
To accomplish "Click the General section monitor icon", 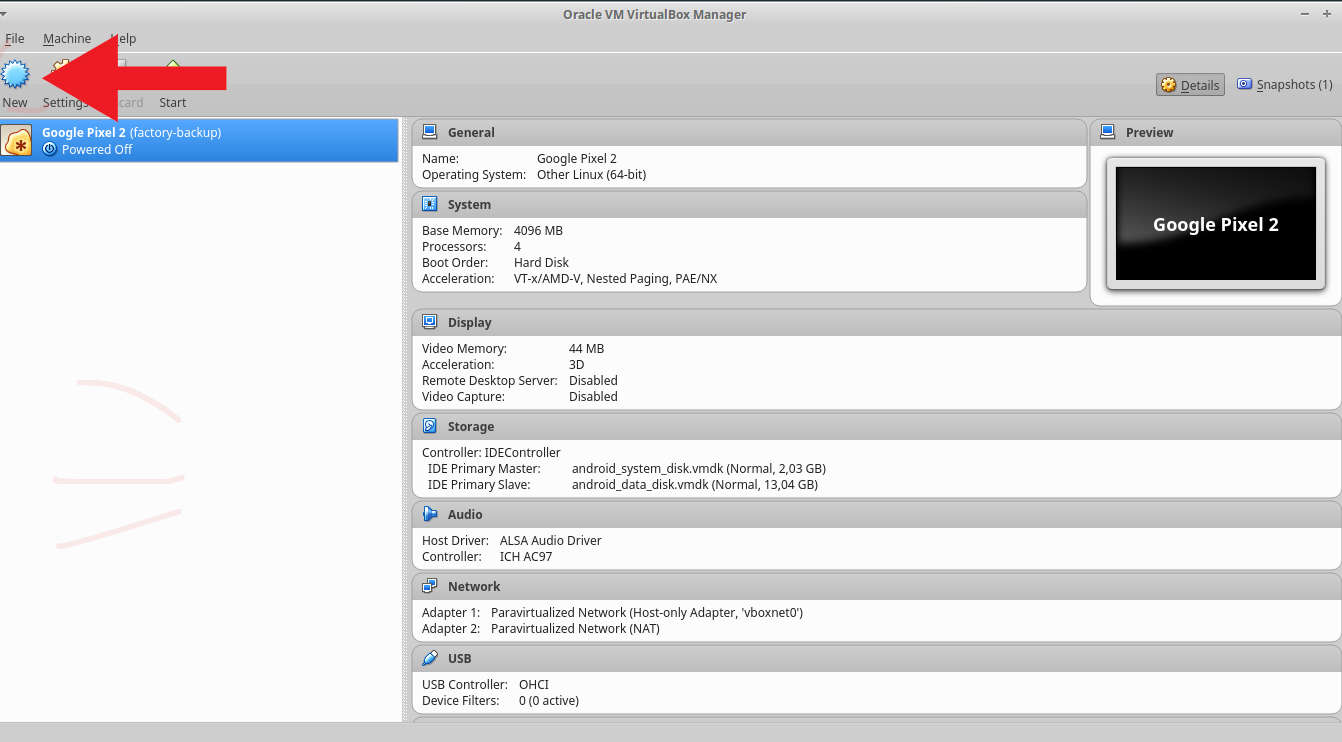I will pos(430,132).
